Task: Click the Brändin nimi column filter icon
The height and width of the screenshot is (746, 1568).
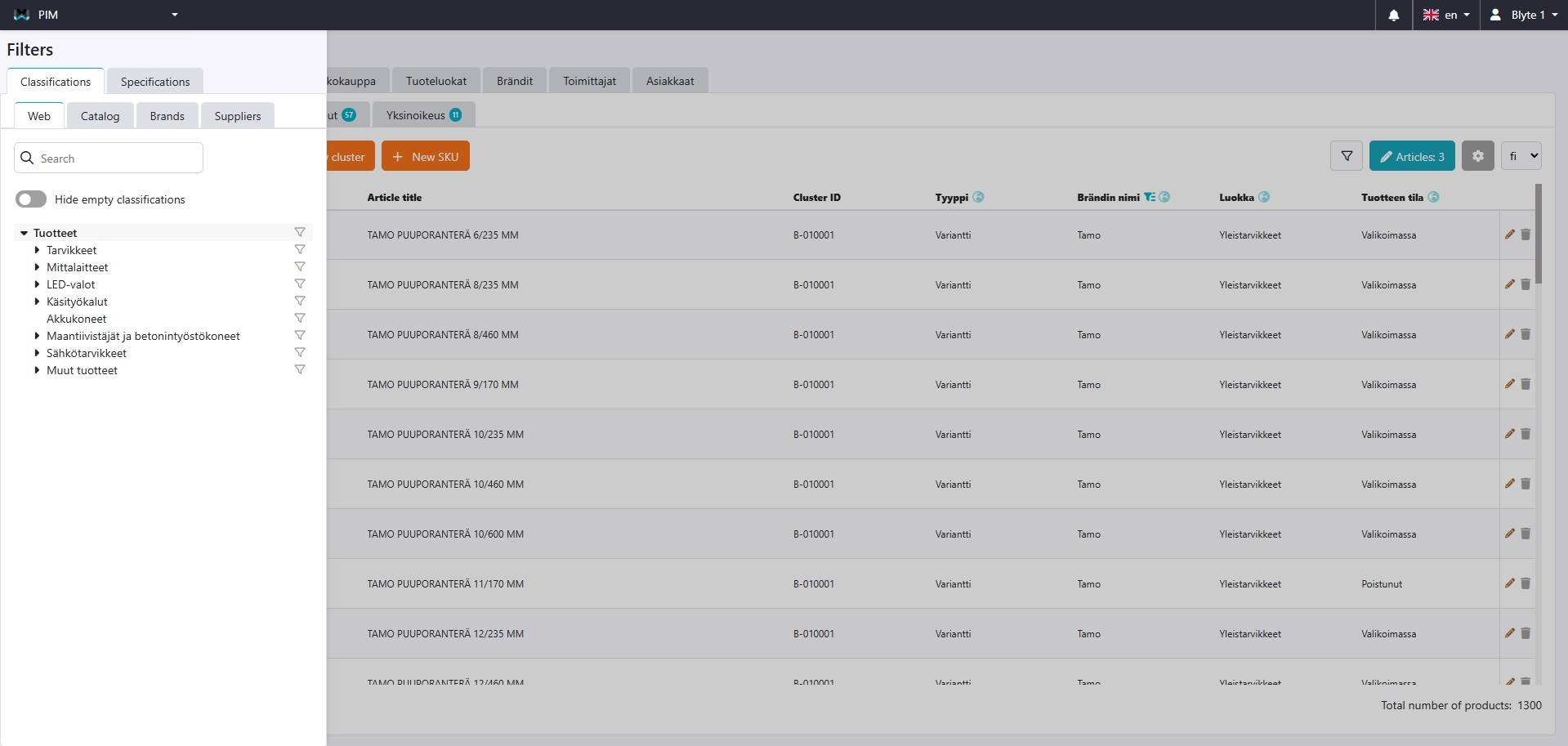Action: (1150, 197)
